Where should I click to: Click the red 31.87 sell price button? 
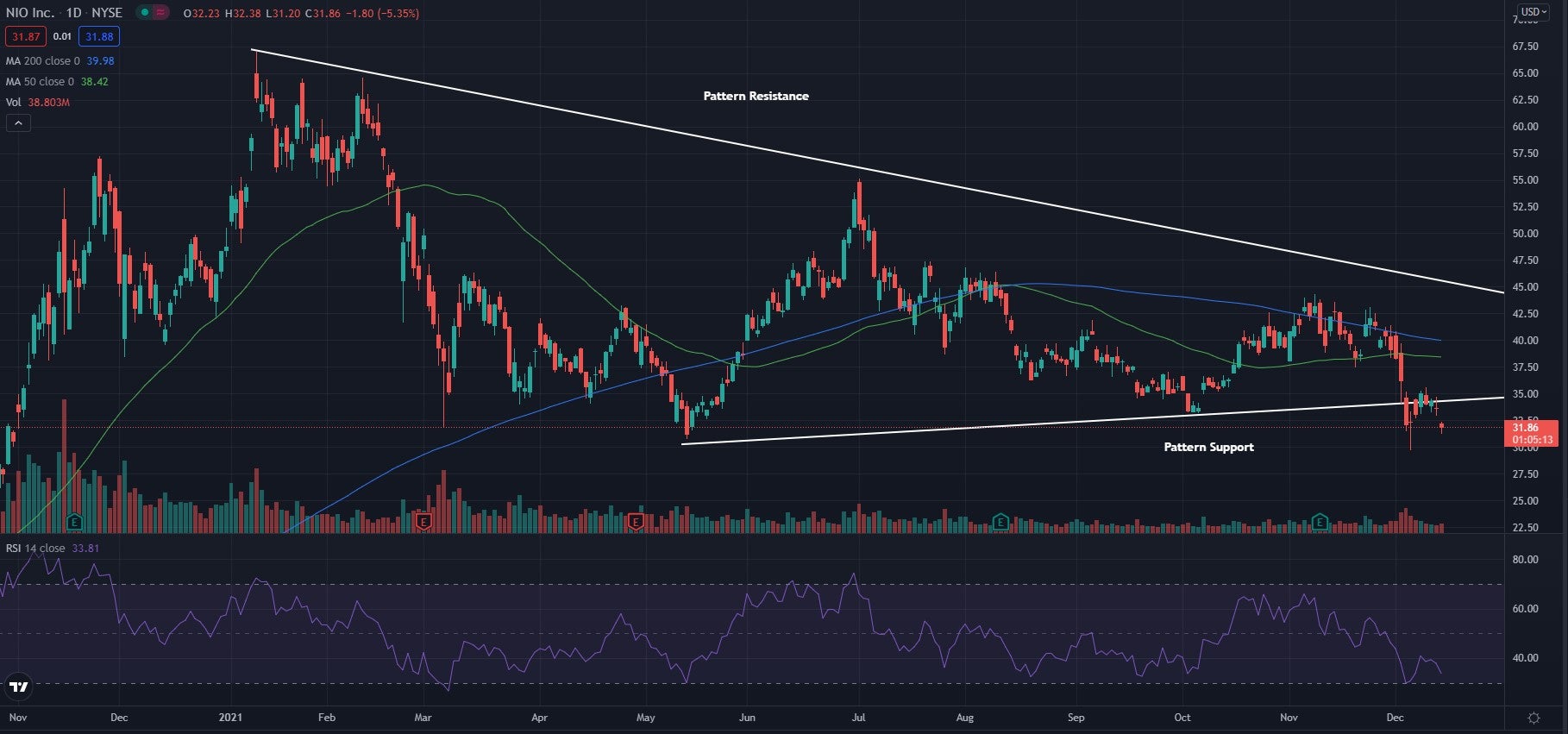pos(26,36)
